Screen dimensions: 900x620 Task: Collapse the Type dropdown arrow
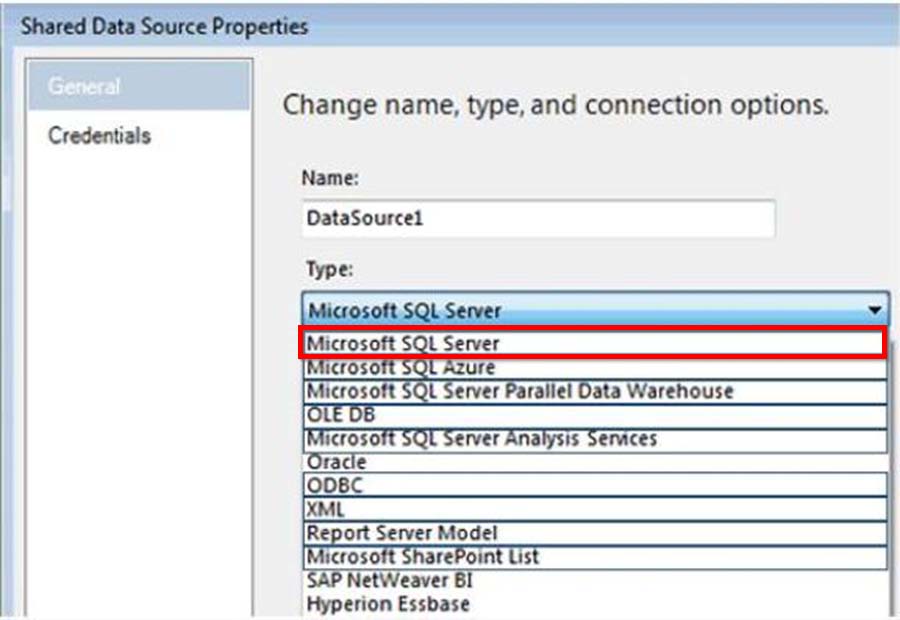(874, 310)
